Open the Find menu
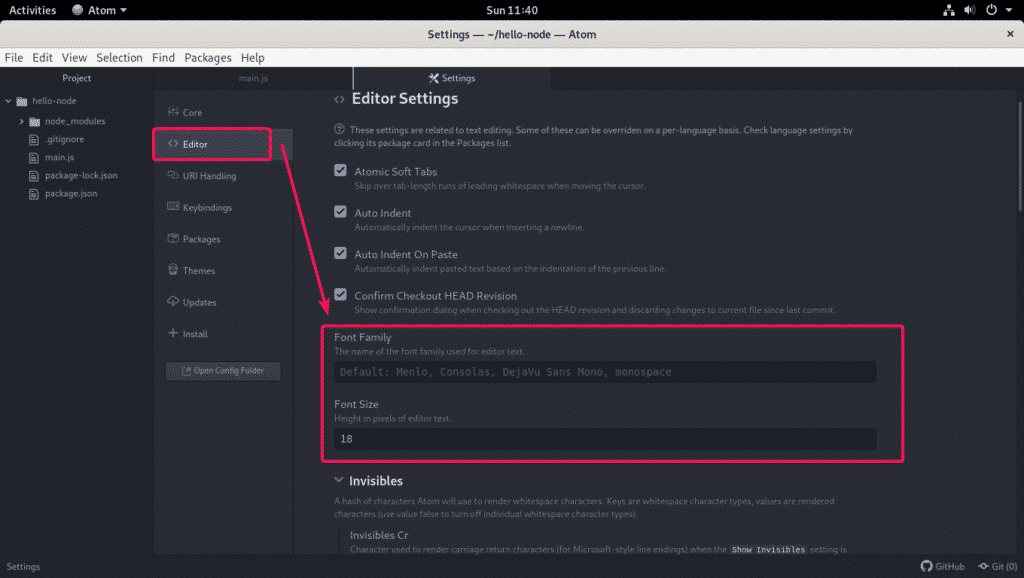 point(163,57)
